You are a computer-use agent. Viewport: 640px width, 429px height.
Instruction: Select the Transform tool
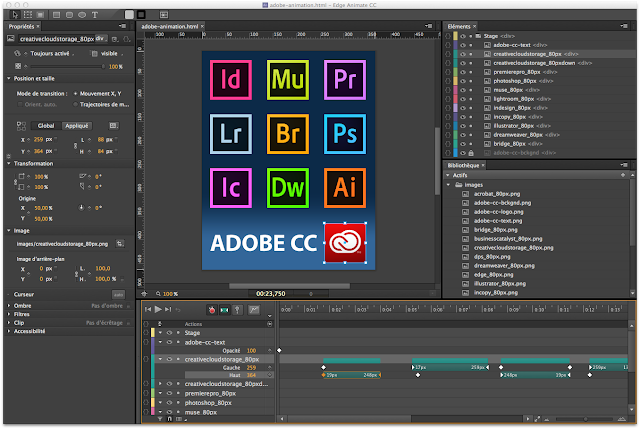click(x=28, y=15)
